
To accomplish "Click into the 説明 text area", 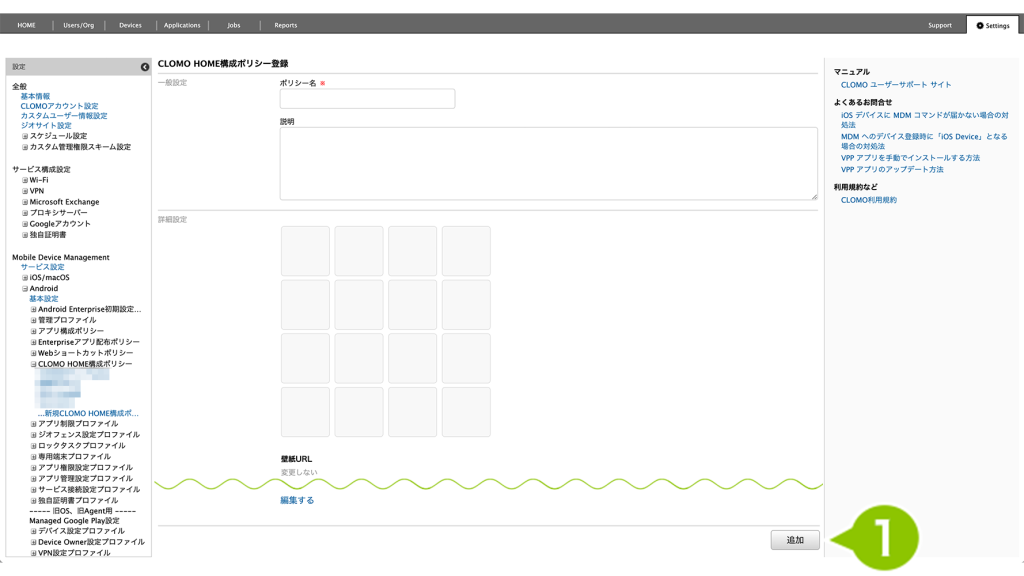I will [549, 163].
